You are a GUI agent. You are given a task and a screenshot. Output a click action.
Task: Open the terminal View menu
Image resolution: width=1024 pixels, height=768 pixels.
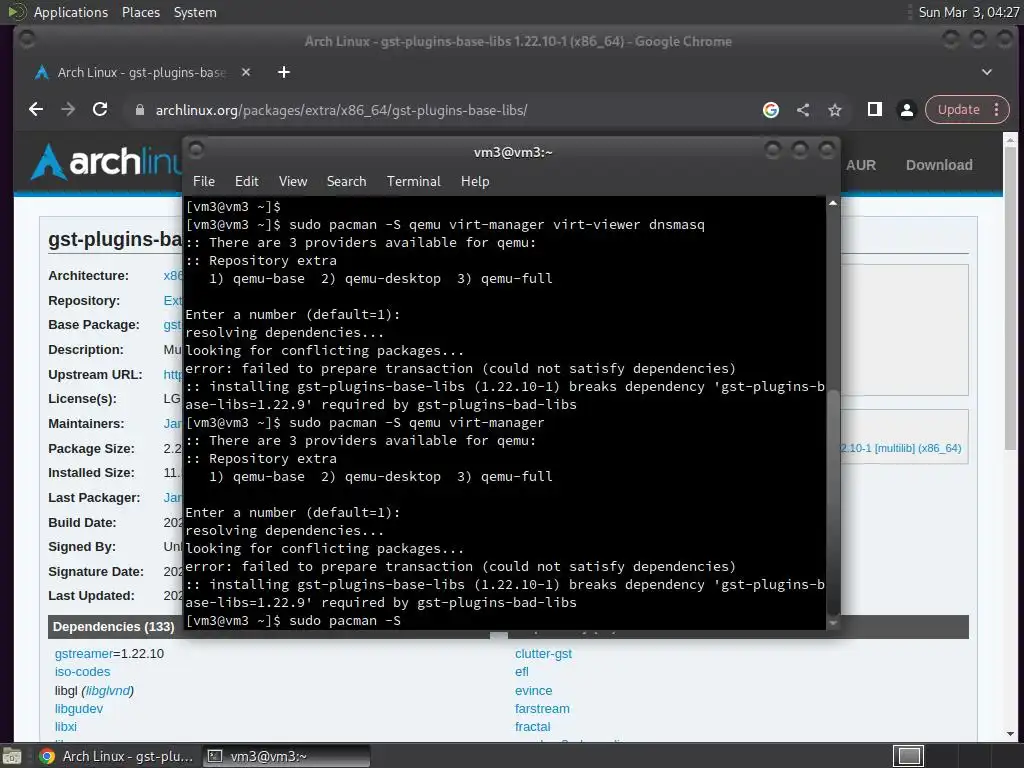pos(293,182)
